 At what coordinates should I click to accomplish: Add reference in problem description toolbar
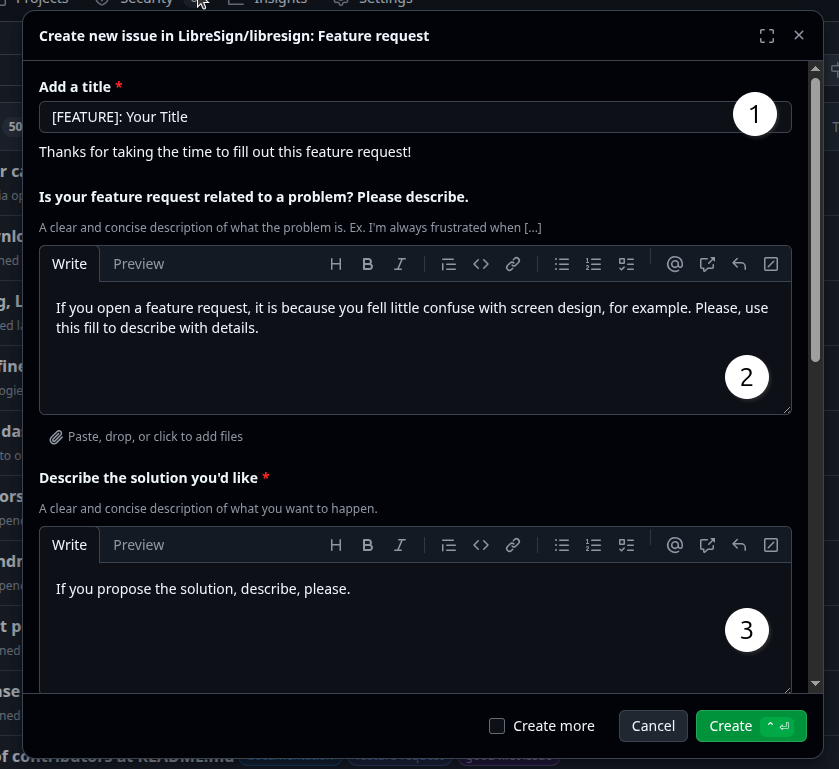[707, 264]
